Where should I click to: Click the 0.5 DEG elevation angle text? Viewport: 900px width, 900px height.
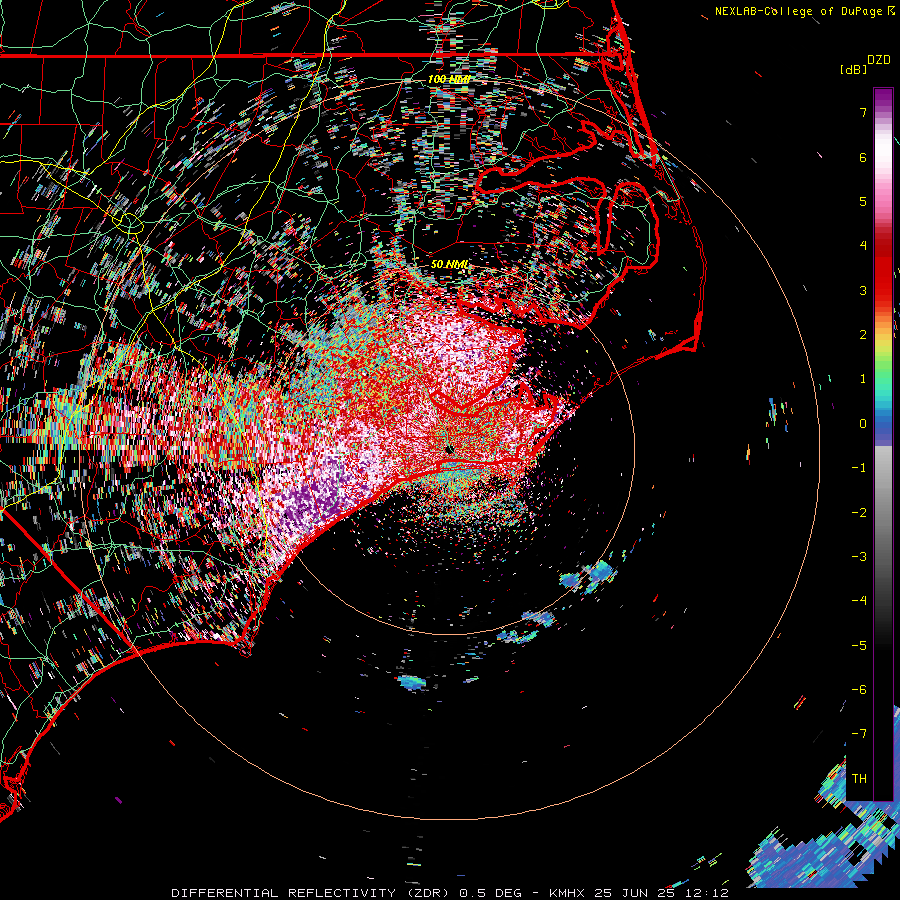pyautogui.click(x=490, y=893)
